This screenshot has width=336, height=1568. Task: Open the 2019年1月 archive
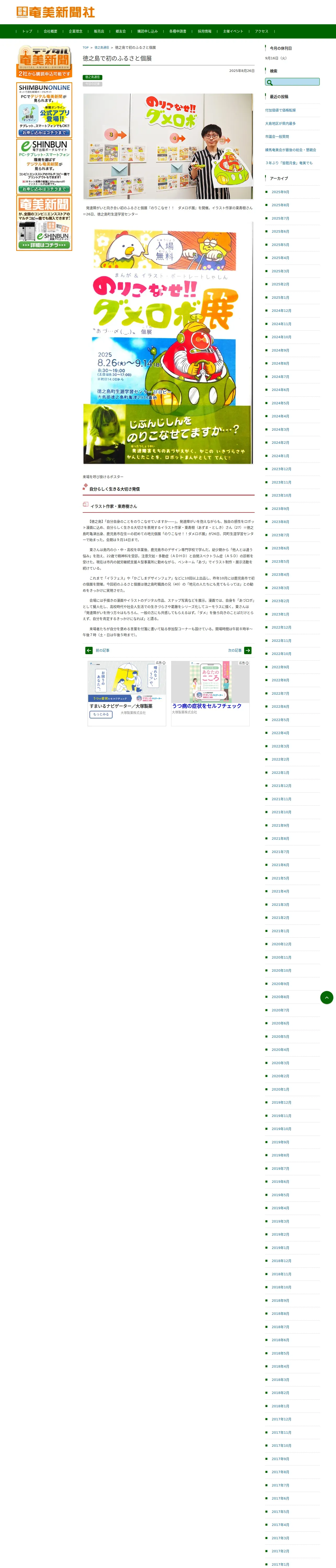(281, 1248)
